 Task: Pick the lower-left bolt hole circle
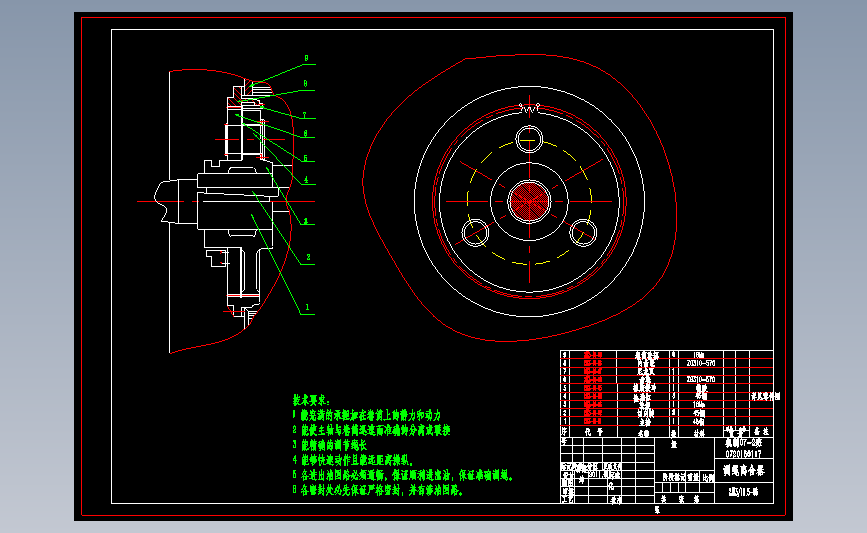[x=475, y=232]
